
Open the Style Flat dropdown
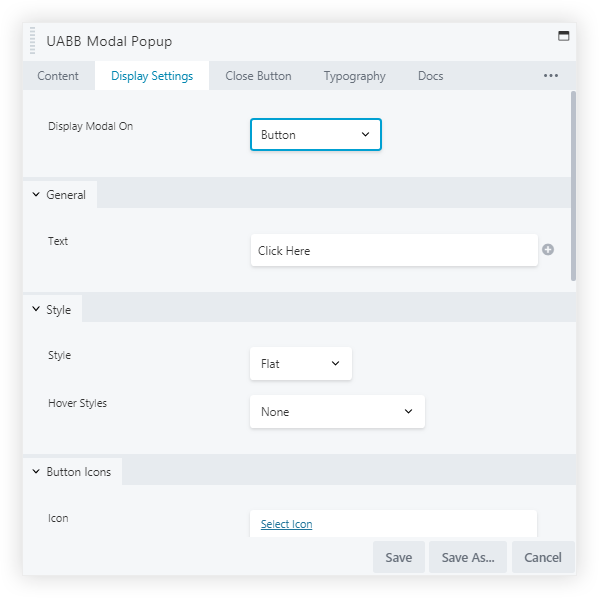[301, 363]
